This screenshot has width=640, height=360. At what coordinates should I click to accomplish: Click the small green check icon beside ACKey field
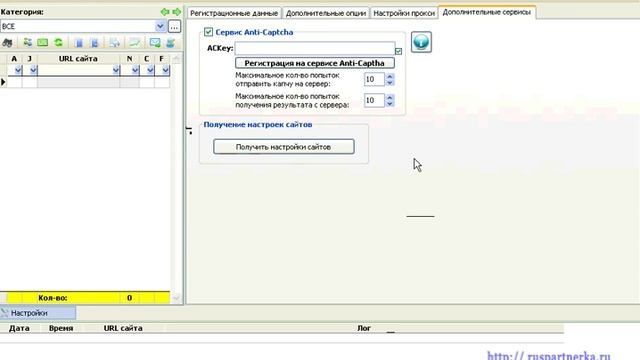tap(398, 51)
